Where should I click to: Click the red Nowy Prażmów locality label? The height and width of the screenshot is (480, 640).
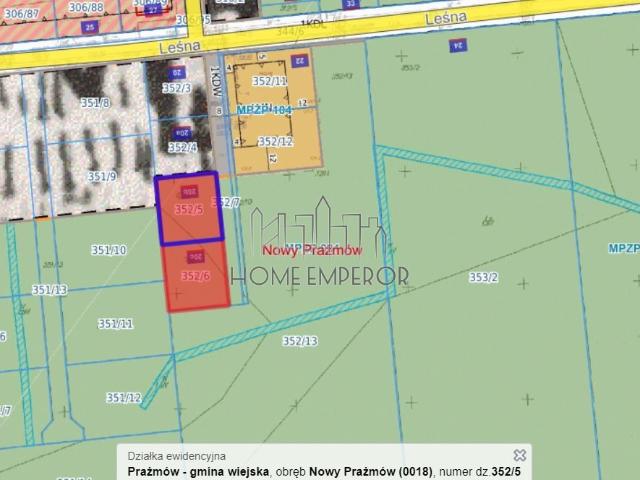(x=312, y=250)
